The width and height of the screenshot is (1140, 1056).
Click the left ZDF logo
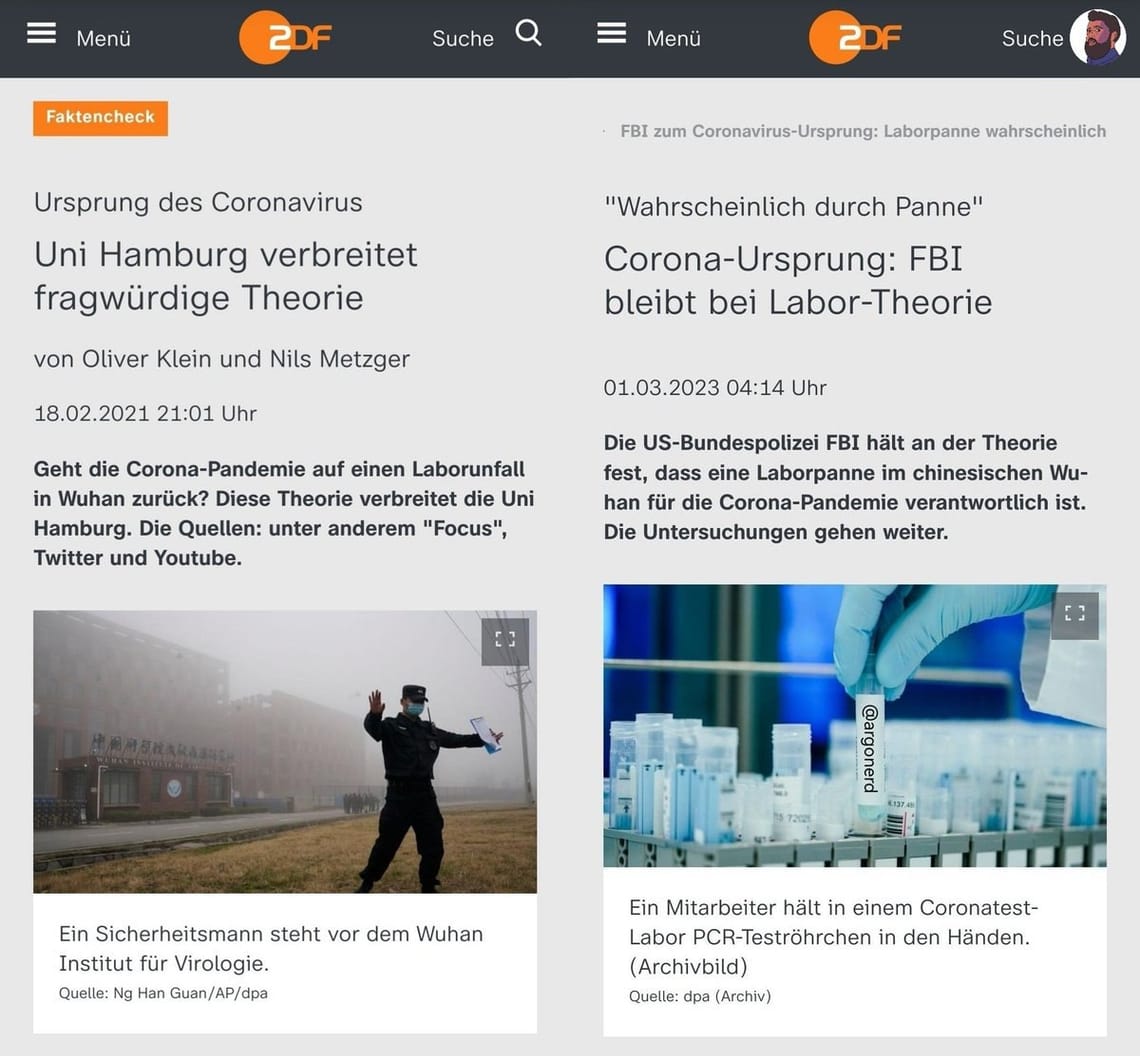pyautogui.click(x=285, y=36)
